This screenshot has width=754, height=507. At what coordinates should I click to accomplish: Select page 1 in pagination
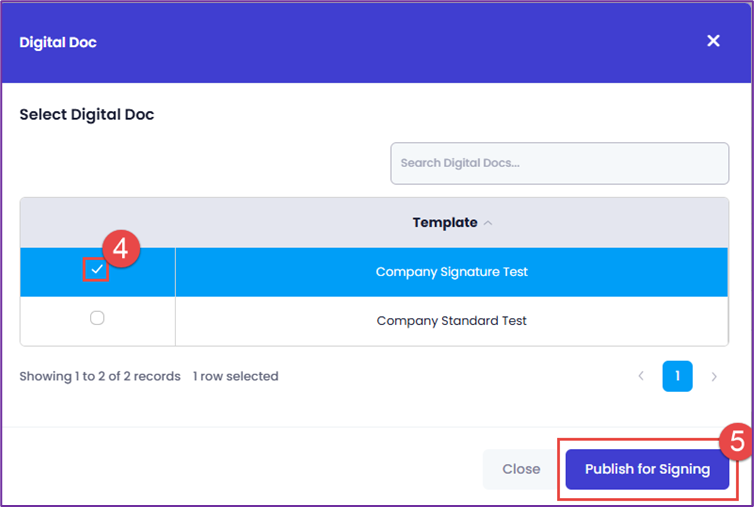point(677,377)
